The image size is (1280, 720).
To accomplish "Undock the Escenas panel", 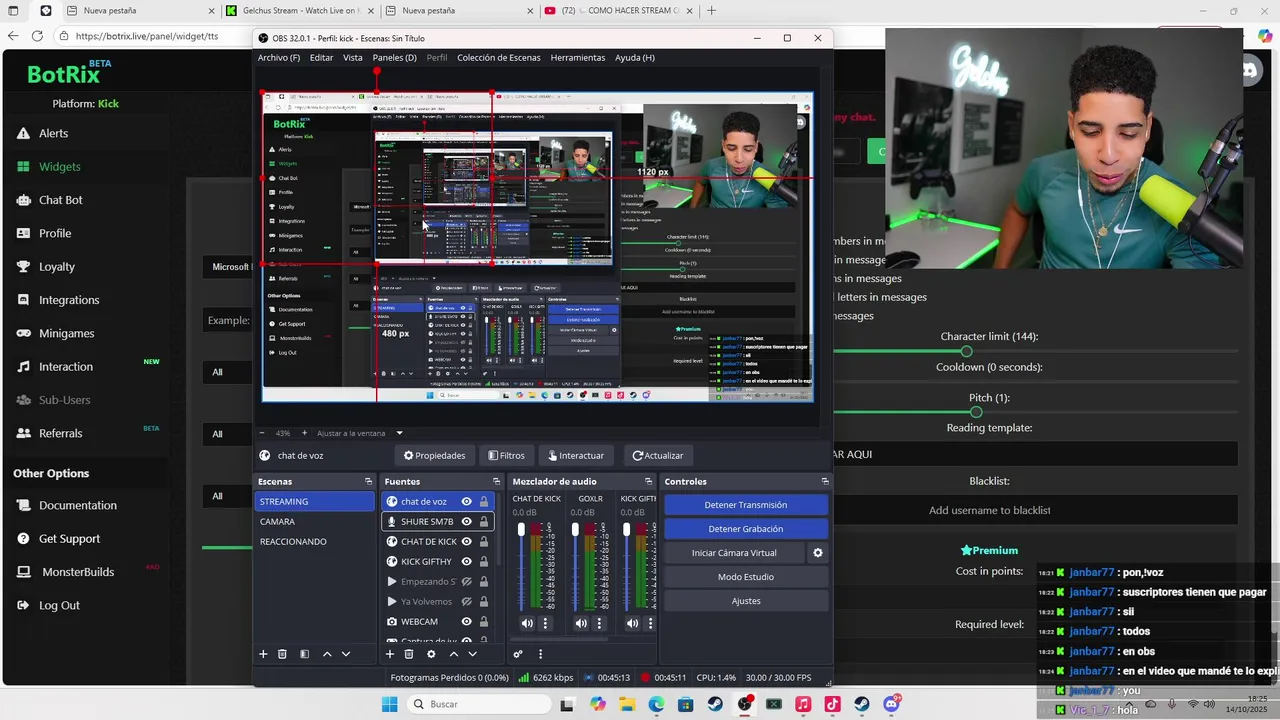I will [369, 481].
